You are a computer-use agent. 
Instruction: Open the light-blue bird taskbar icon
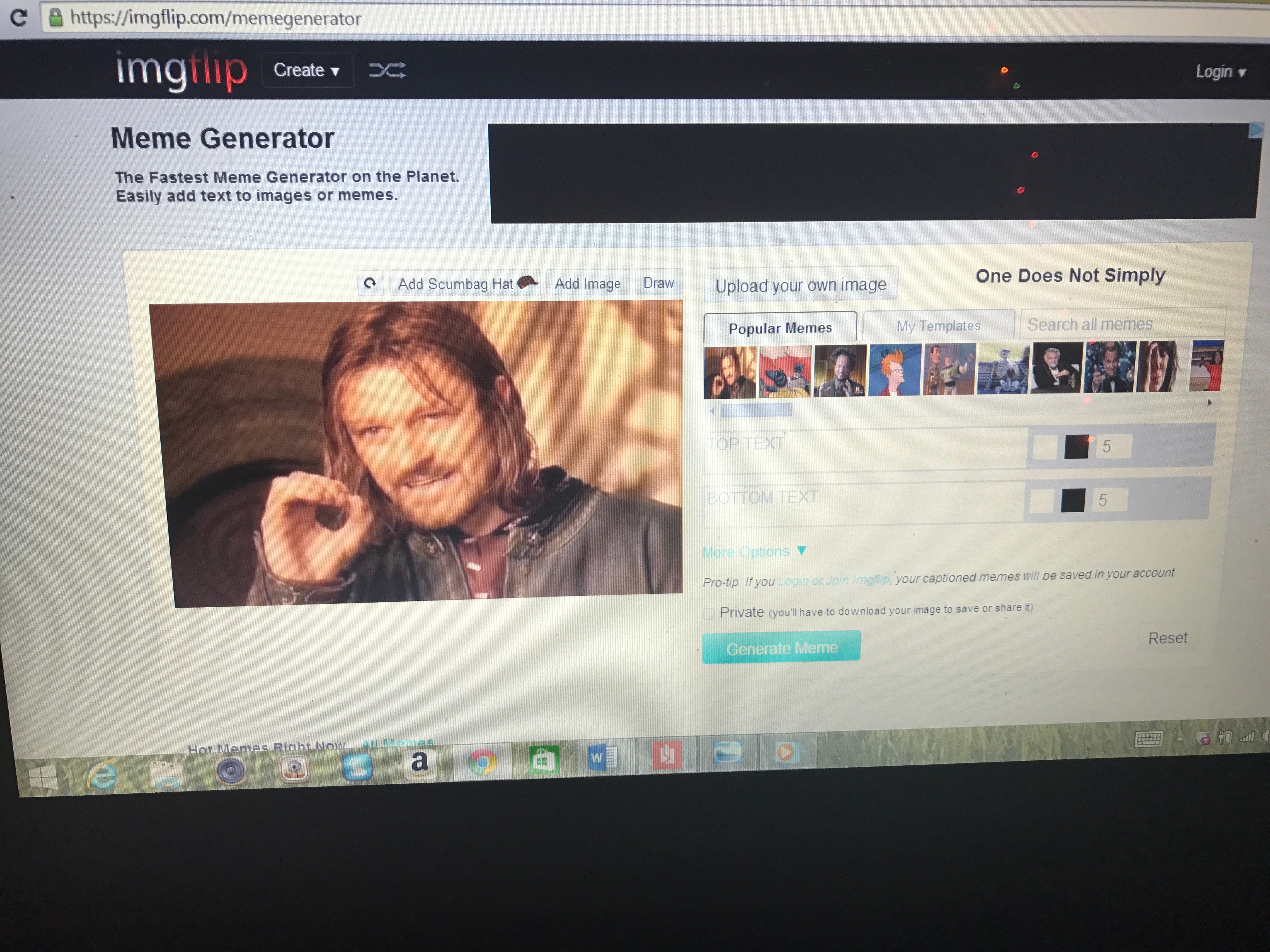357,766
